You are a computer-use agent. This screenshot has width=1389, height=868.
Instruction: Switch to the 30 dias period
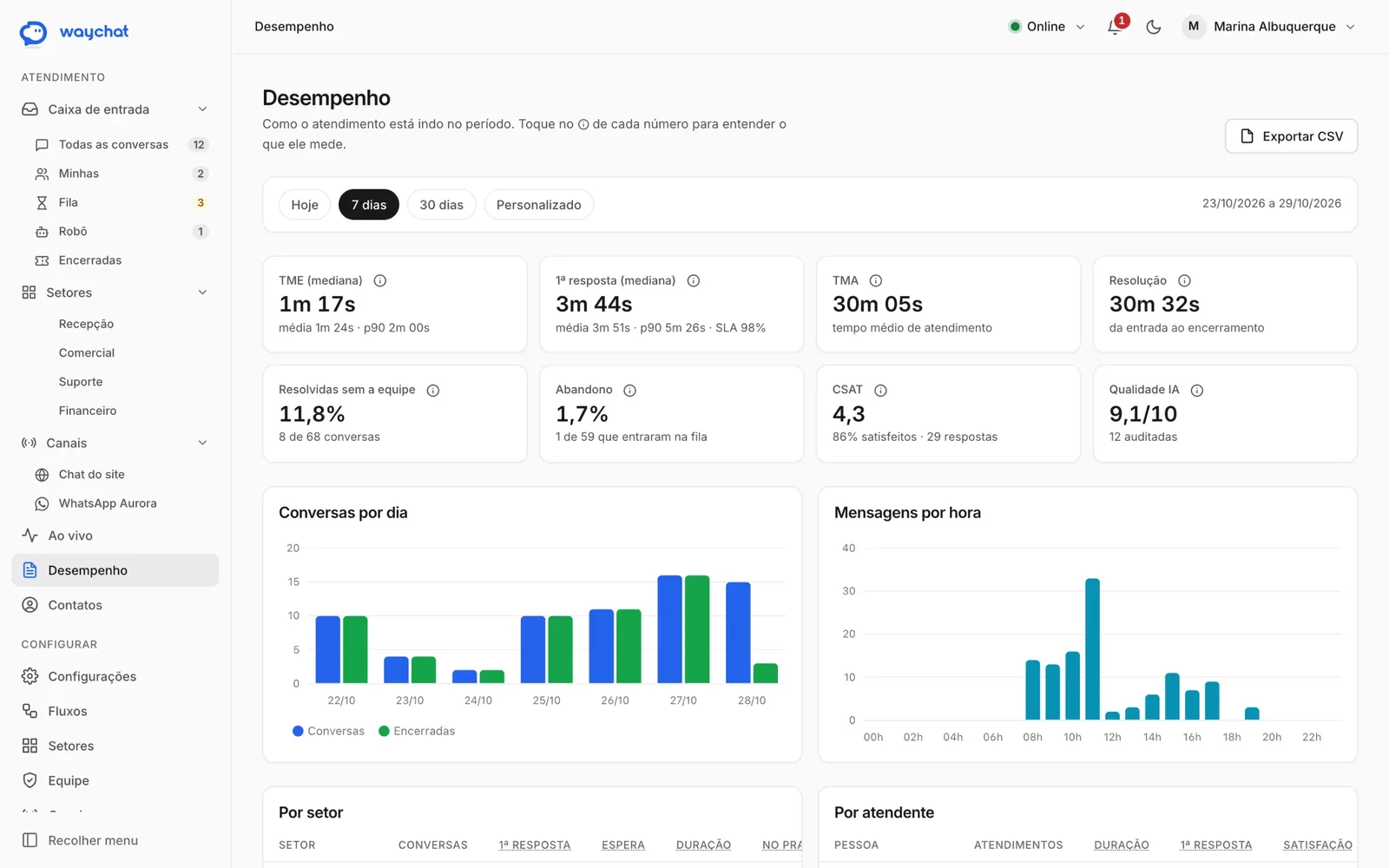(442, 205)
